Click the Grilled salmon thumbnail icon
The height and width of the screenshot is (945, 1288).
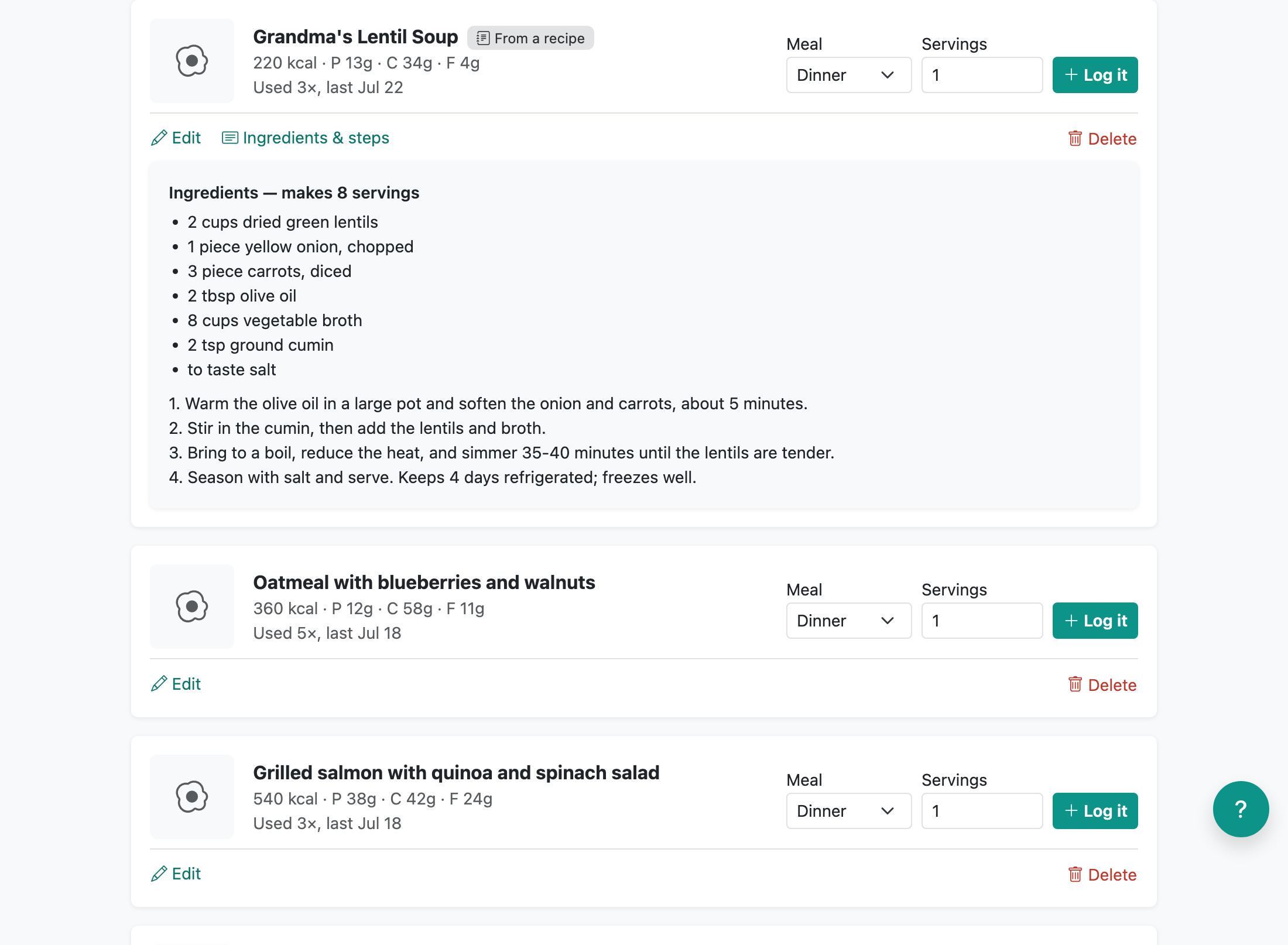(192, 797)
